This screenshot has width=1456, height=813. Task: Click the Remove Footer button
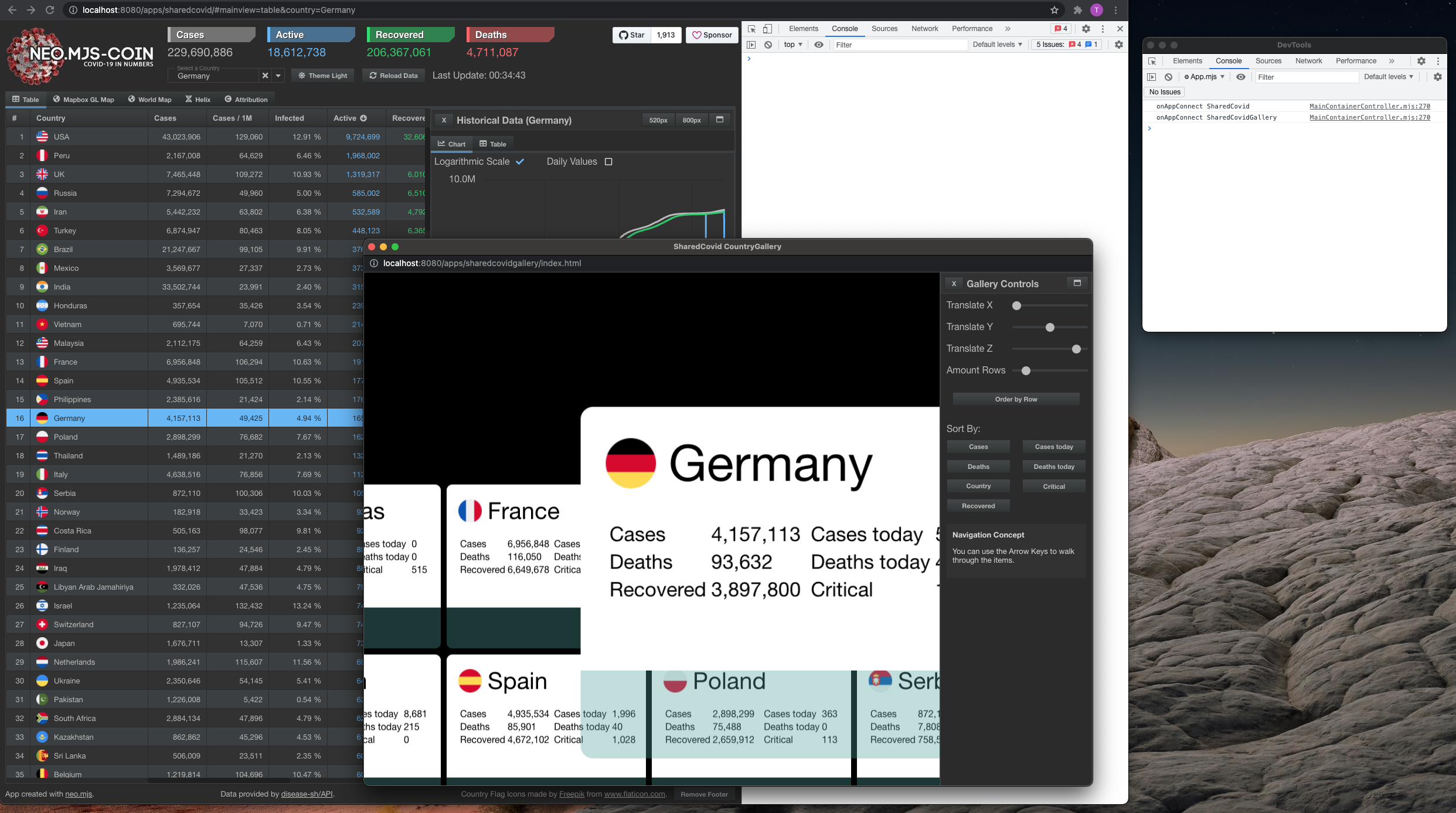click(704, 794)
